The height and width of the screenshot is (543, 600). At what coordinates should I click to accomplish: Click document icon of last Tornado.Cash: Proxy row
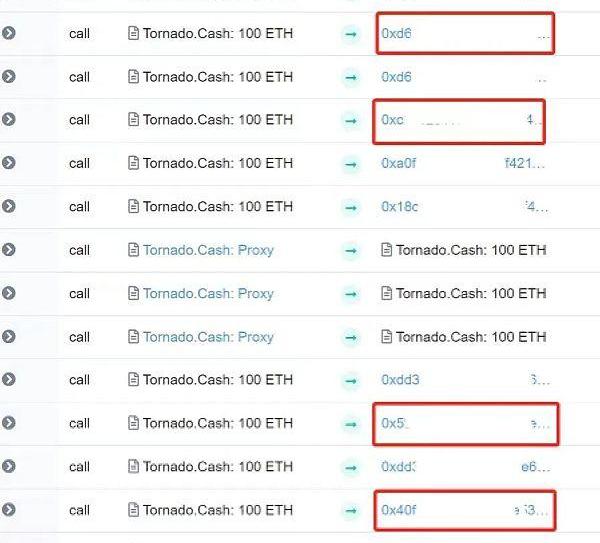point(133,337)
